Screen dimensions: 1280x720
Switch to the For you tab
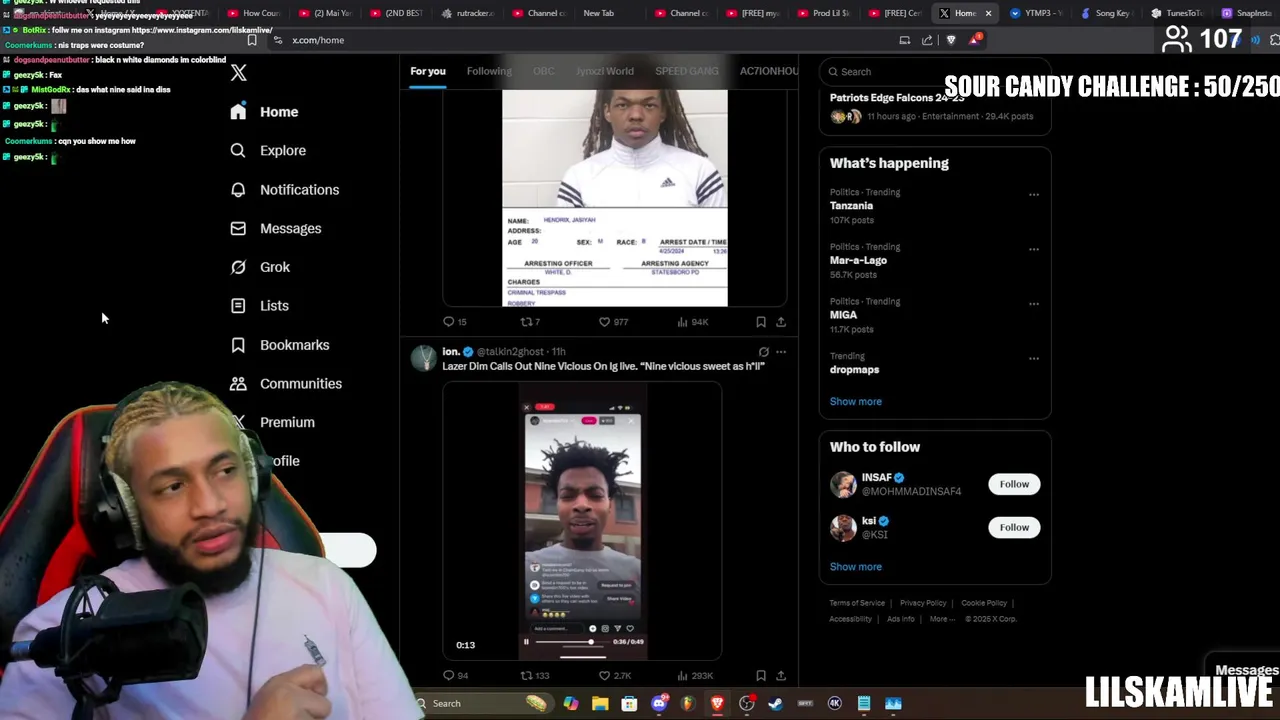428,71
